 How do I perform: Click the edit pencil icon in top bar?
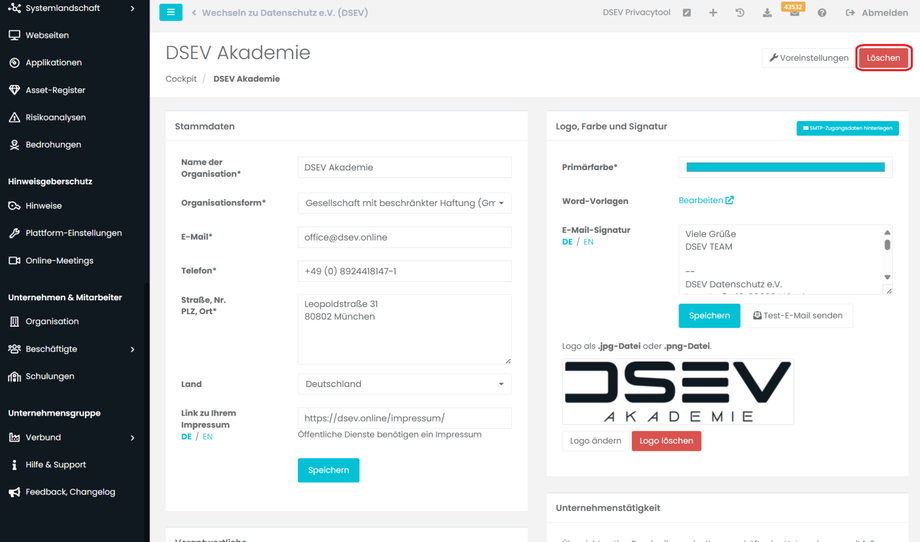[x=687, y=13]
